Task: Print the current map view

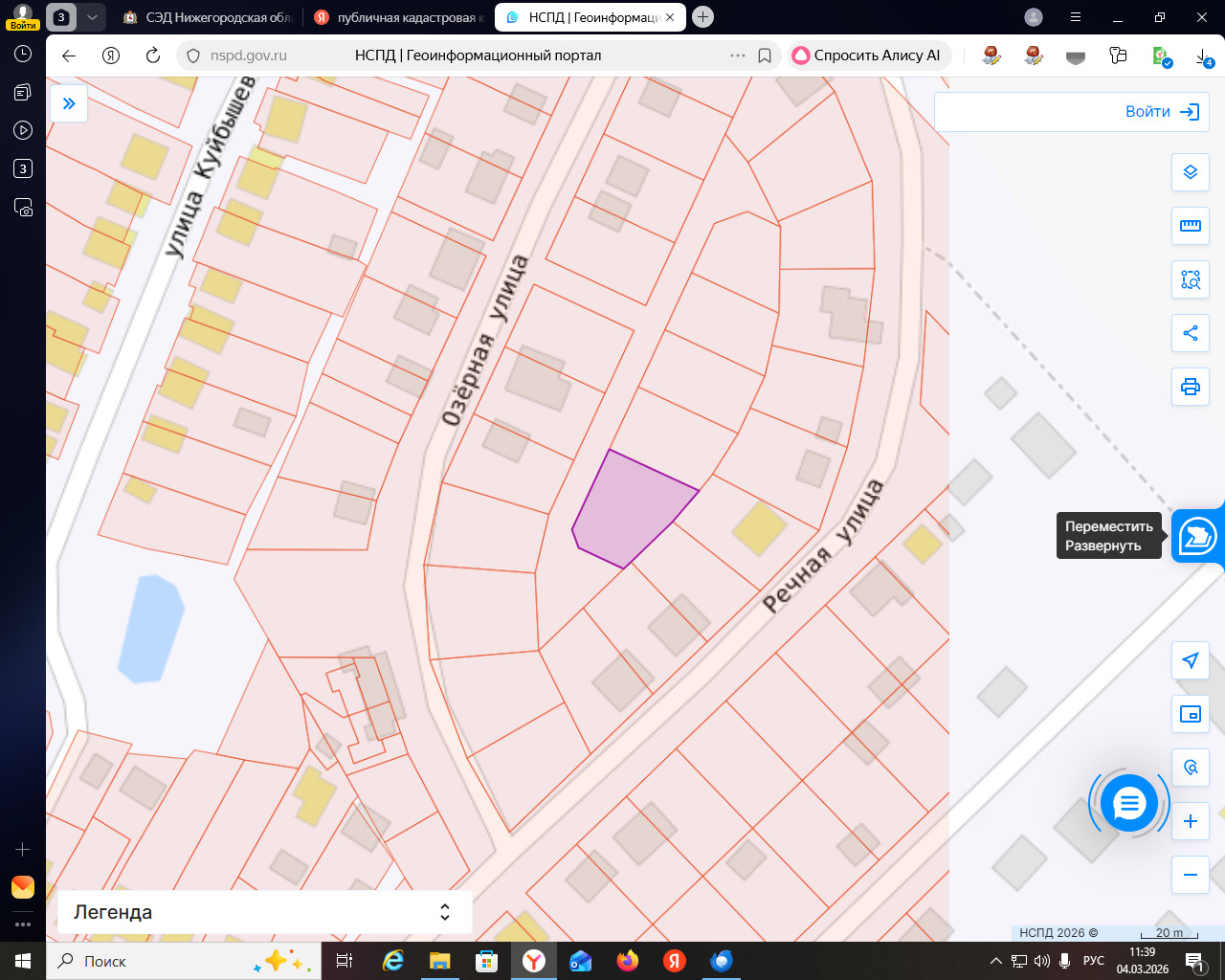Action: click(1191, 387)
